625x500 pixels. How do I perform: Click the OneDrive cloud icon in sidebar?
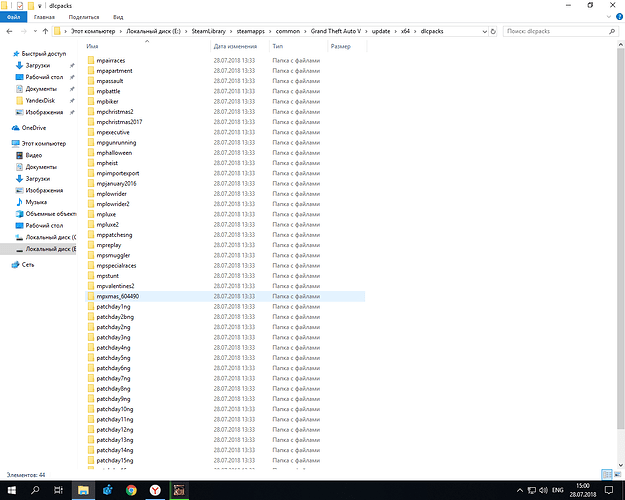14,128
